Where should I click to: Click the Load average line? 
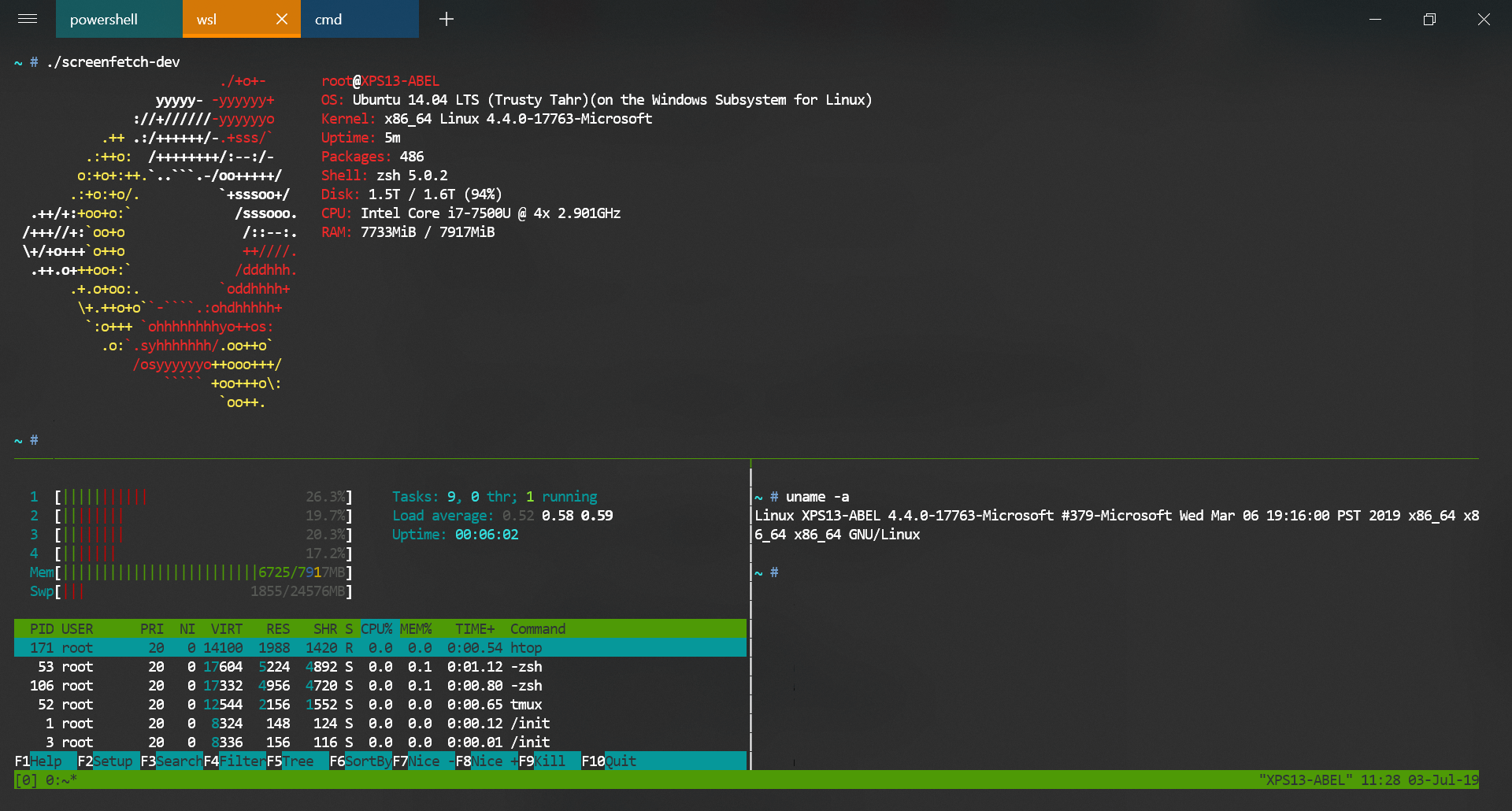502,516
